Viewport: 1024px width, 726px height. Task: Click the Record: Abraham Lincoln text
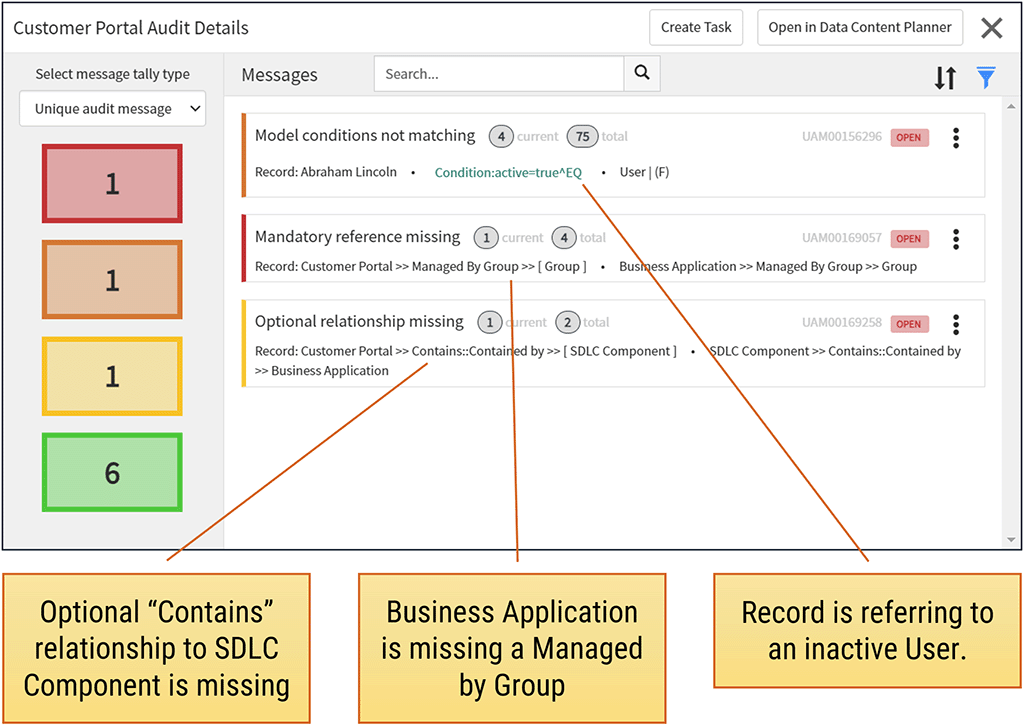click(x=326, y=172)
